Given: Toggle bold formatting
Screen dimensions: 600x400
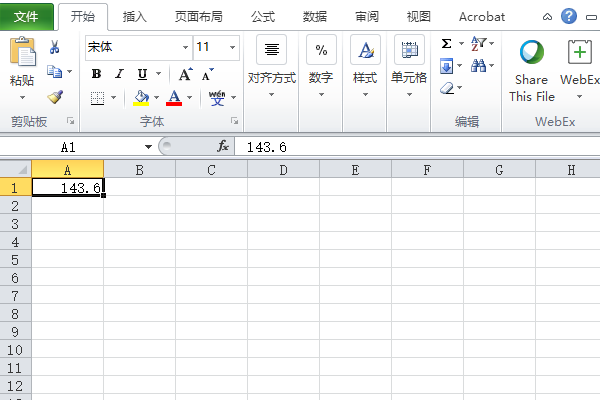Looking at the screenshot, I should [x=96, y=73].
